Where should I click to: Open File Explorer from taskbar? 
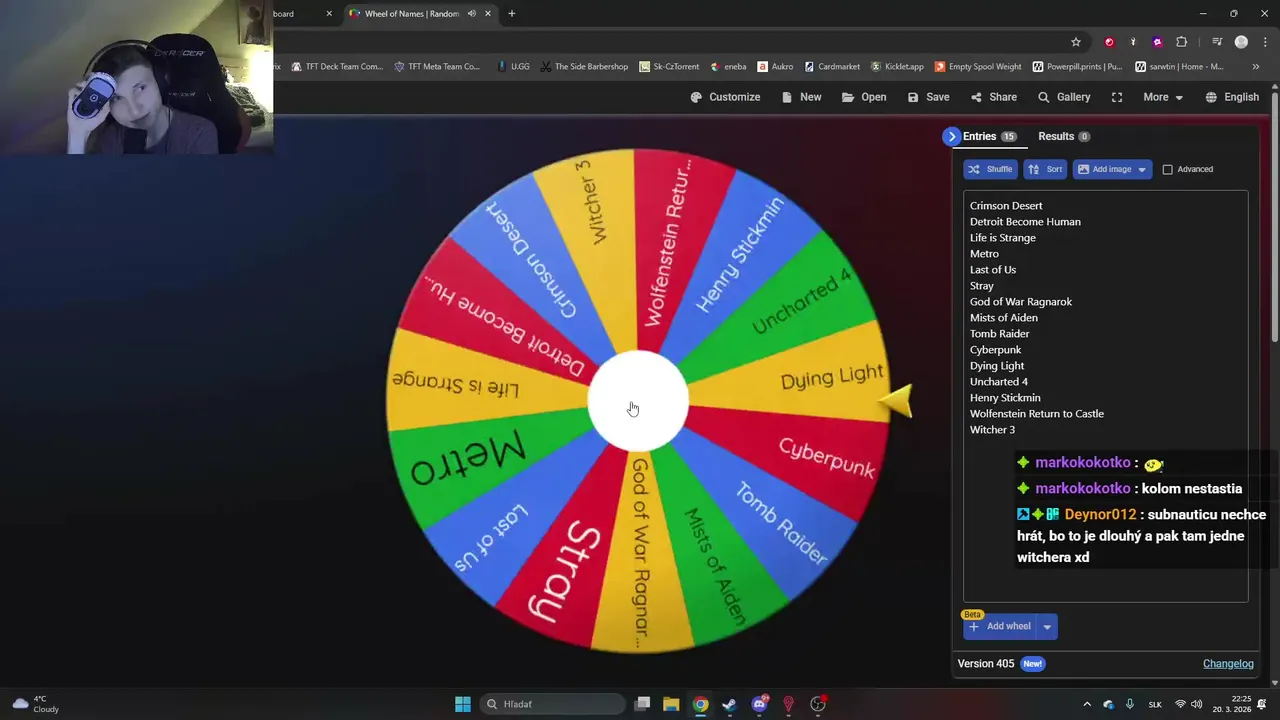pyautogui.click(x=671, y=704)
